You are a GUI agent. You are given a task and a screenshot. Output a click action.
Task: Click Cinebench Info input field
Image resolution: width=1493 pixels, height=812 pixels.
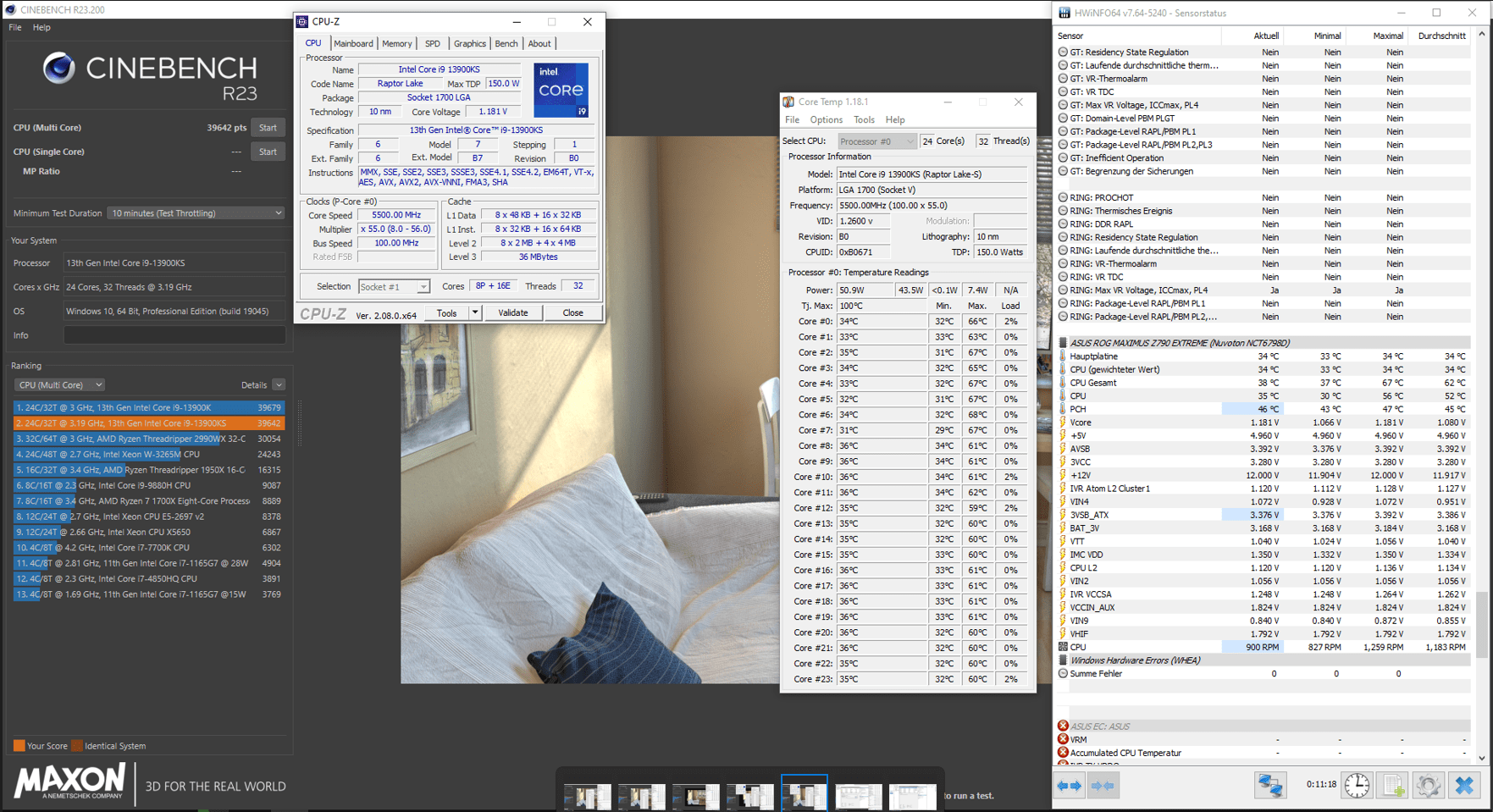tap(174, 335)
